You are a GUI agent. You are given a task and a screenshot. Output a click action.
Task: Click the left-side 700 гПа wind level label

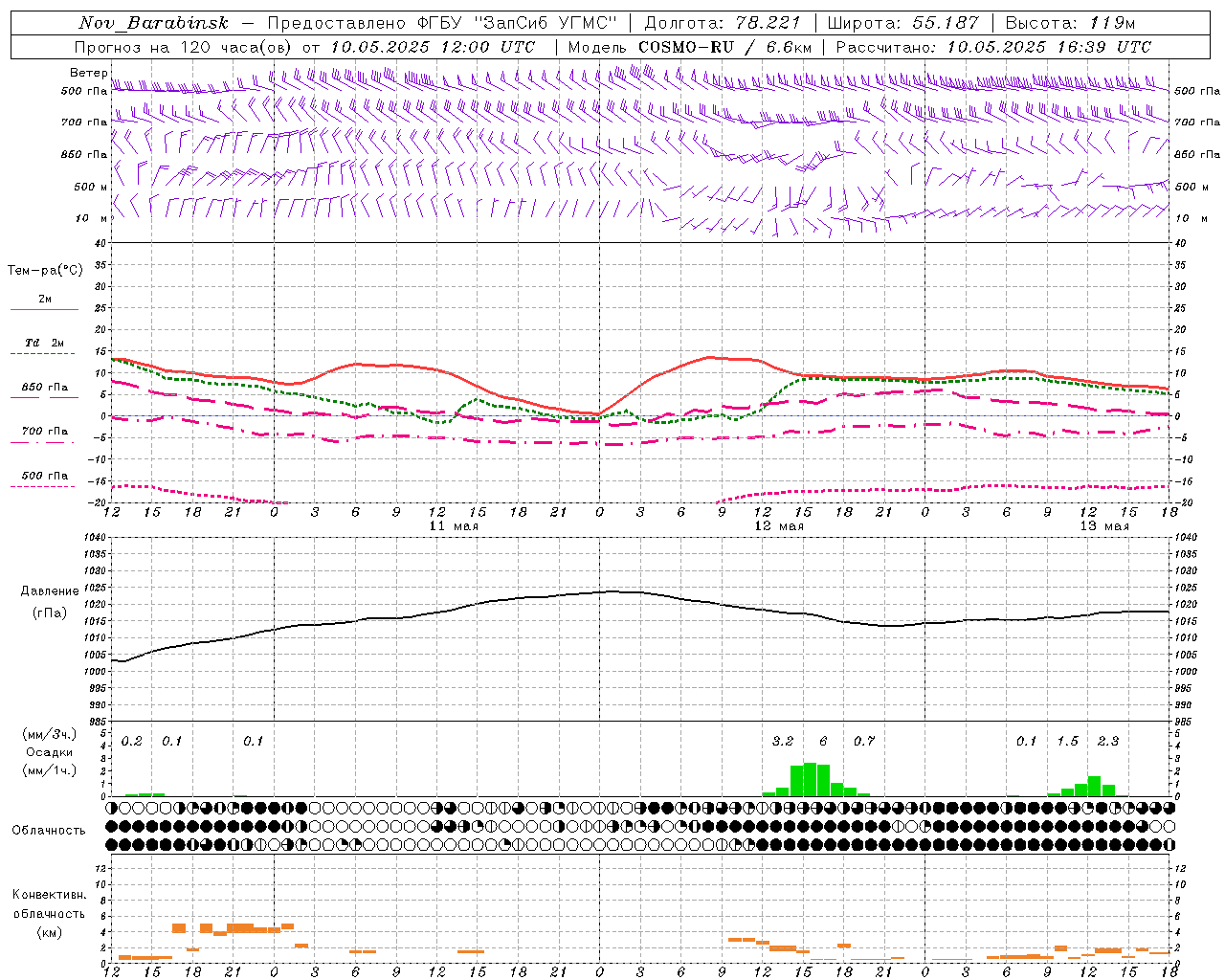coord(84,122)
